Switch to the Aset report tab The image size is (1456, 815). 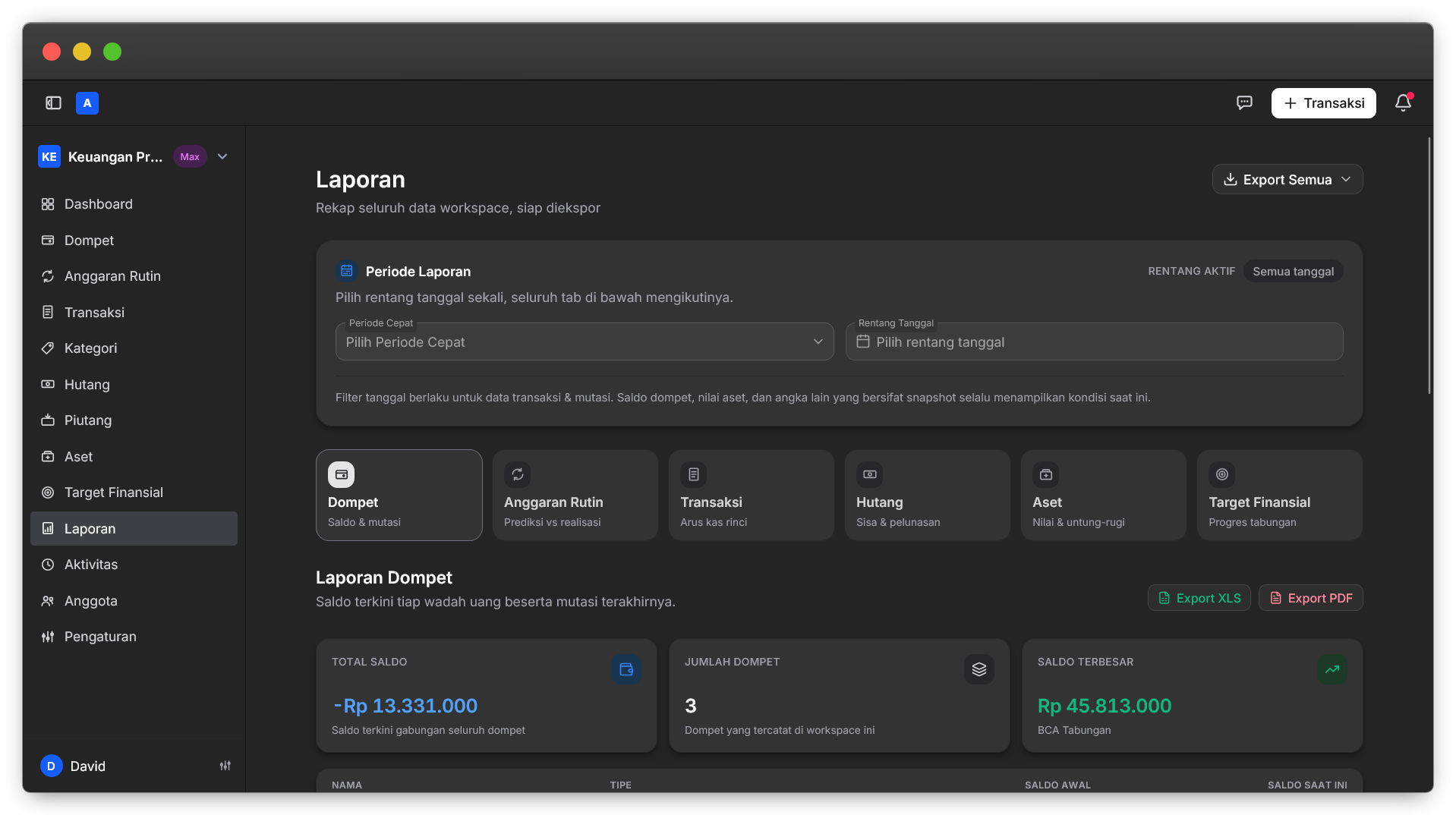click(1104, 495)
